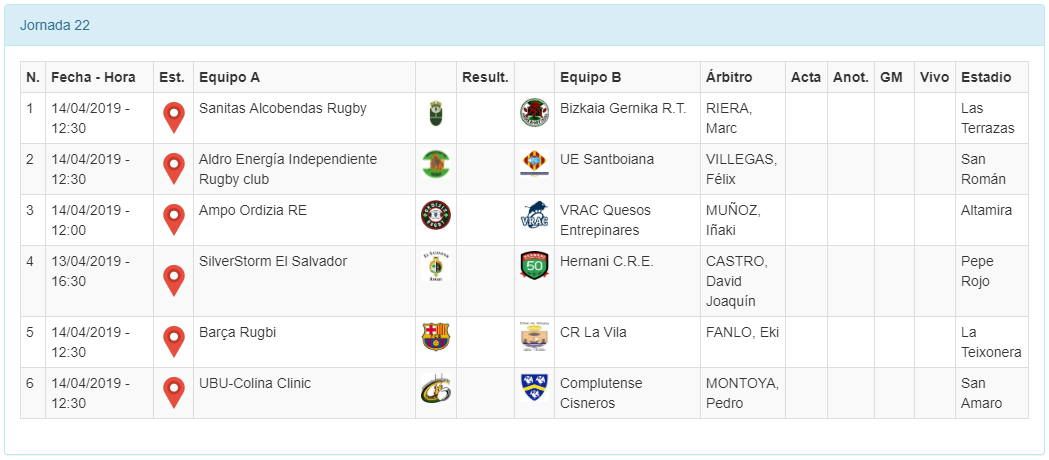1049x460 pixels.
Task: Click the Aldro Energía Independiente Rugby club name
Action: click(x=288, y=169)
